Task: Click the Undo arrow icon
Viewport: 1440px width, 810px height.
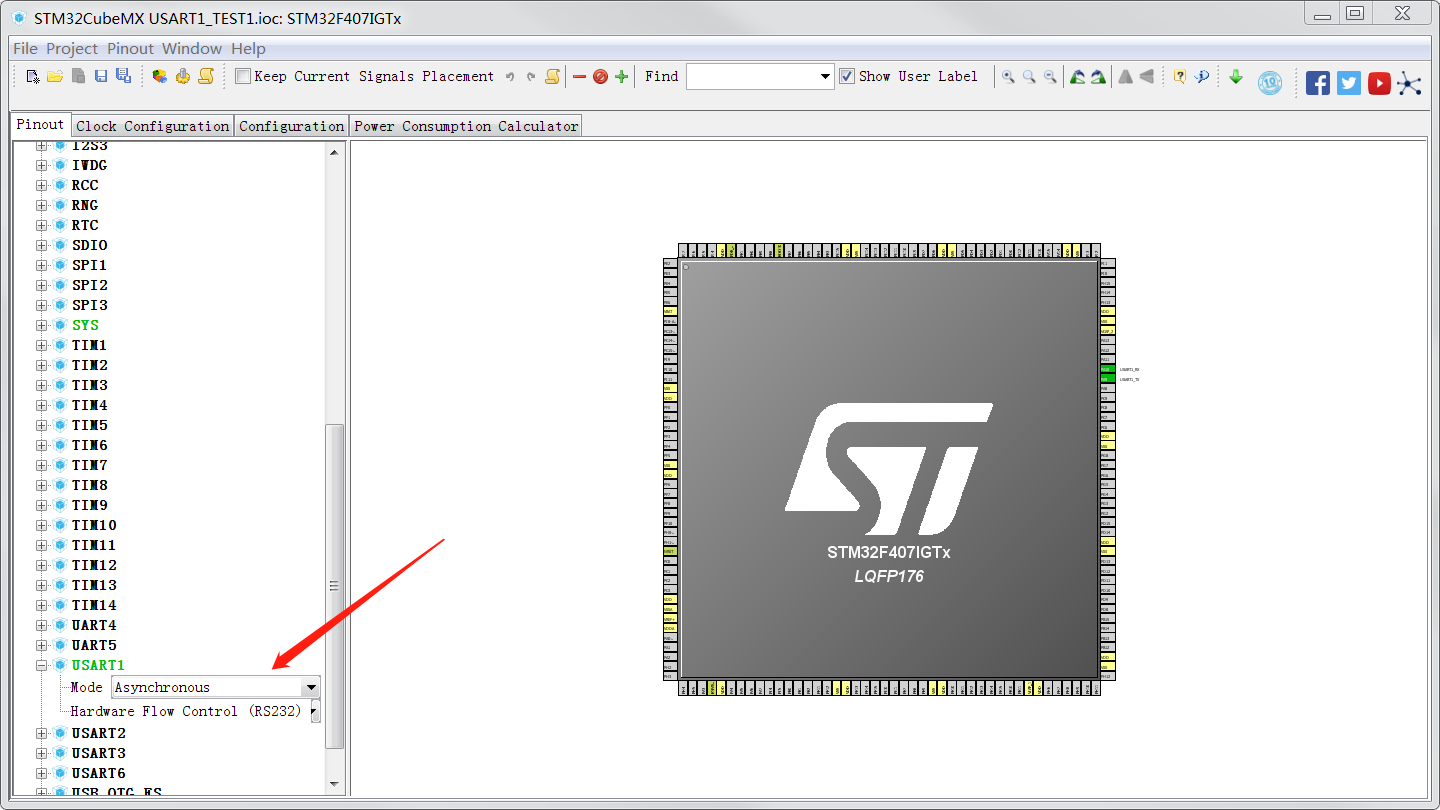Action: (x=509, y=76)
